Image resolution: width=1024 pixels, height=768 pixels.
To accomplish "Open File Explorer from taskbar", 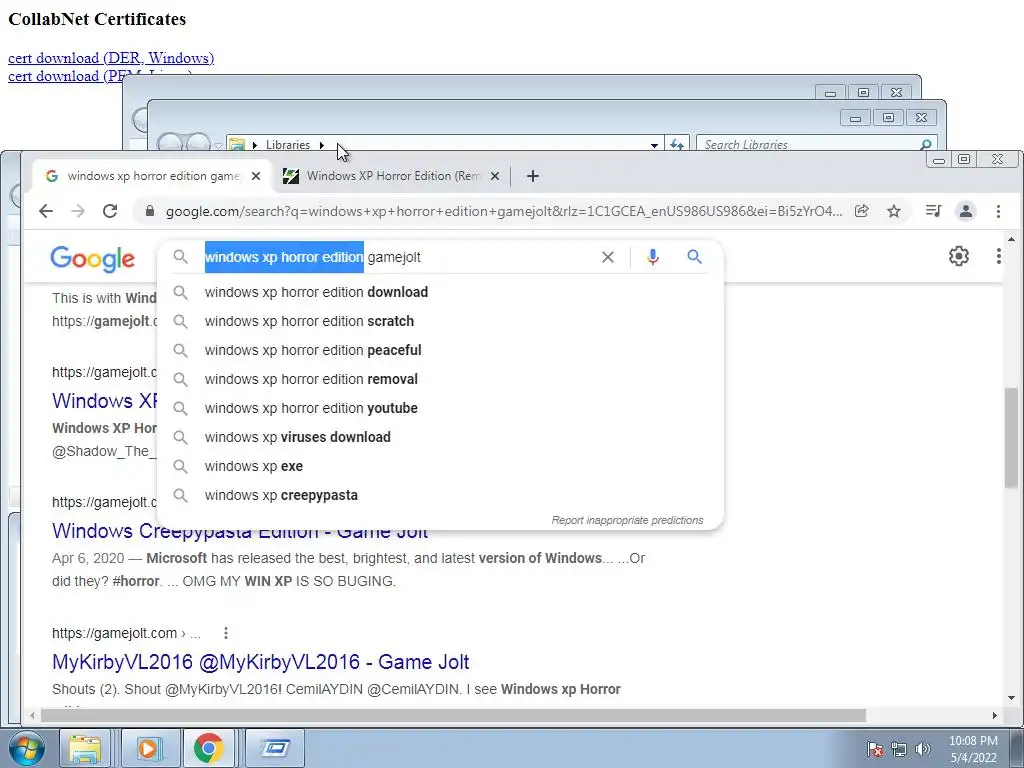I will tap(86, 748).
